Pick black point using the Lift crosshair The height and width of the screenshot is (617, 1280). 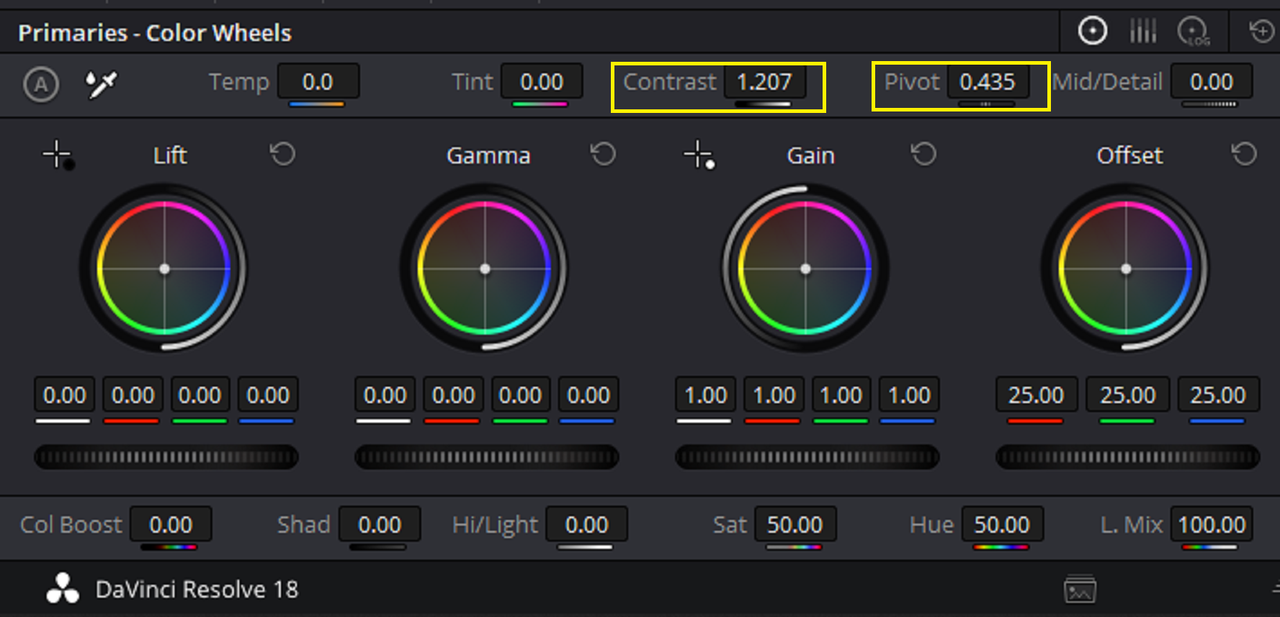(x=58, y=155)
